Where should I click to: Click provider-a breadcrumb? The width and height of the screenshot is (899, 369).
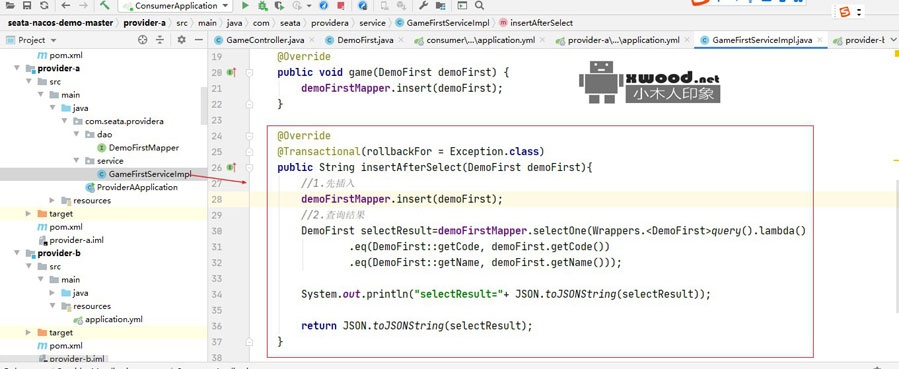(x=144, y=23)
